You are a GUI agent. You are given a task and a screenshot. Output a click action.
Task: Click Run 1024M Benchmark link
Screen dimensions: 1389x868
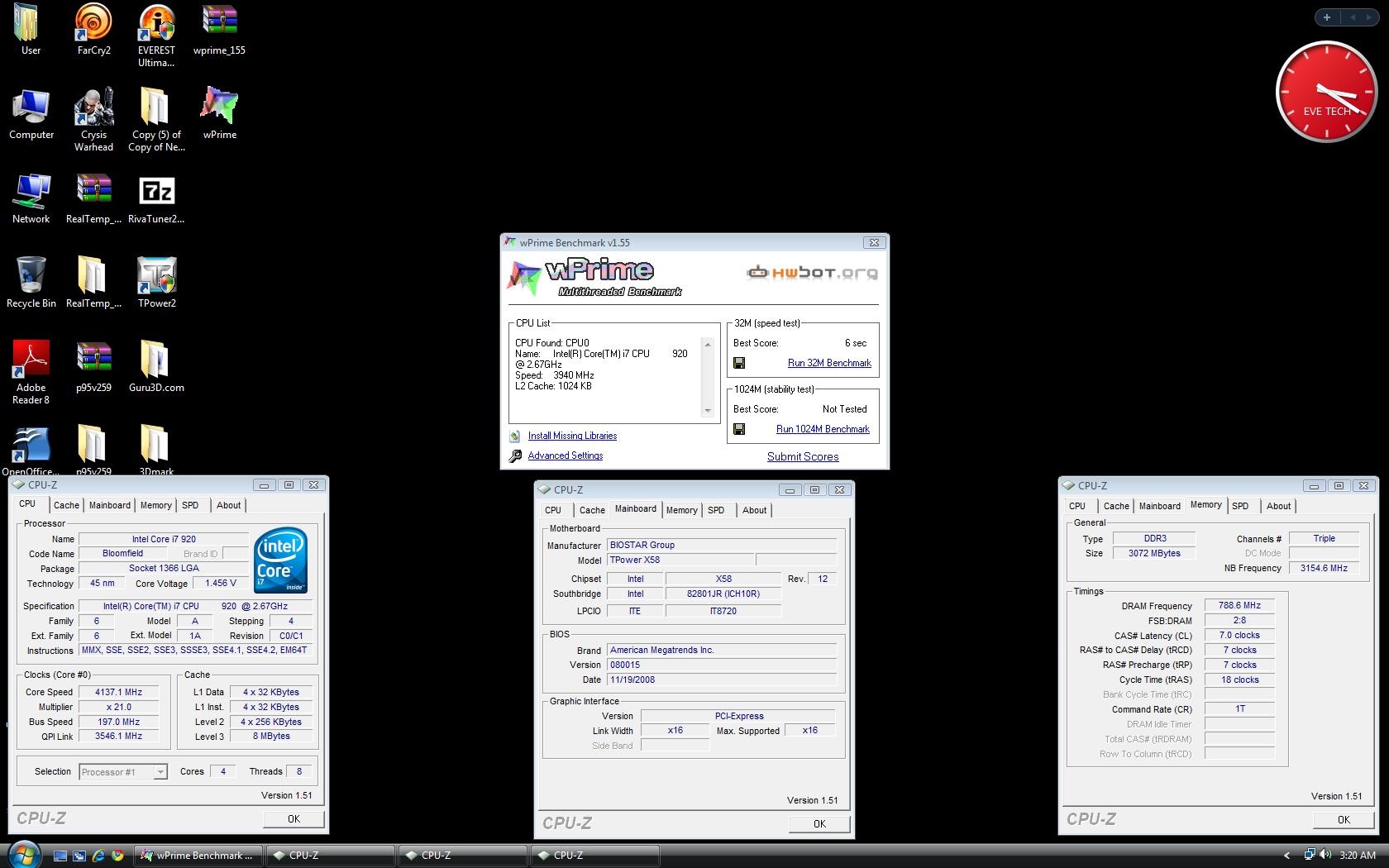pyautogui.click(x=823, y=429)
